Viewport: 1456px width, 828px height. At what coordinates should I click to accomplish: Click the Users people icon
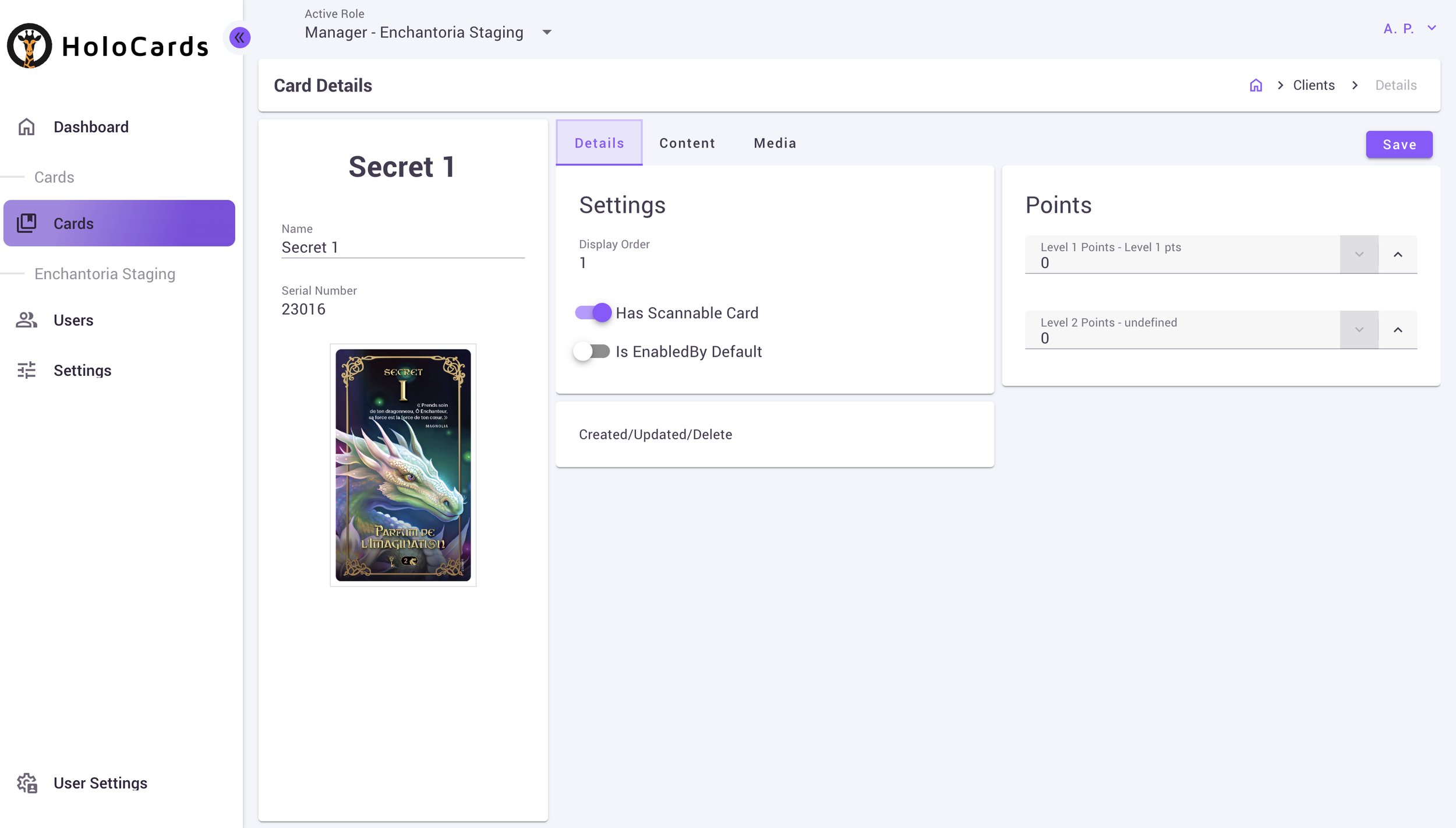[27, 320]
